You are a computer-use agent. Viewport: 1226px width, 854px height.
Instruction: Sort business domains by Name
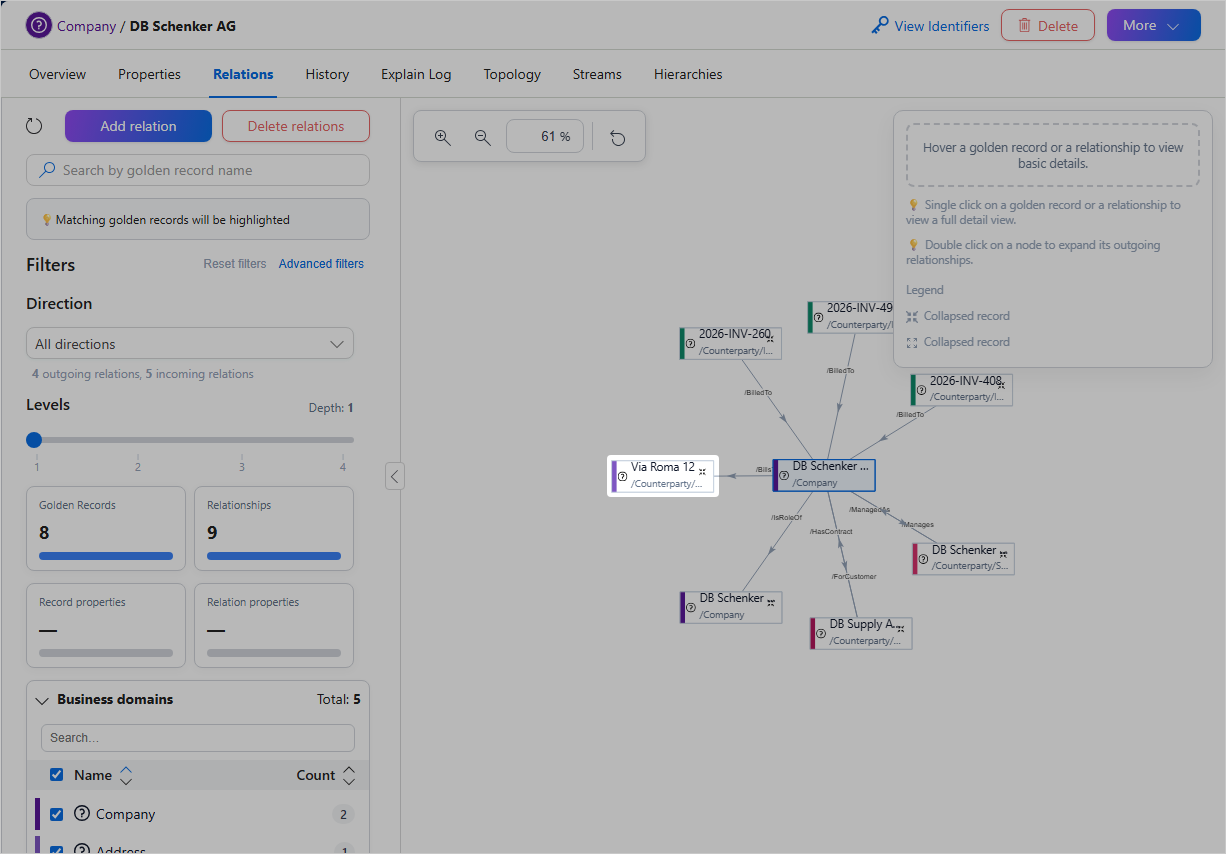126,775
